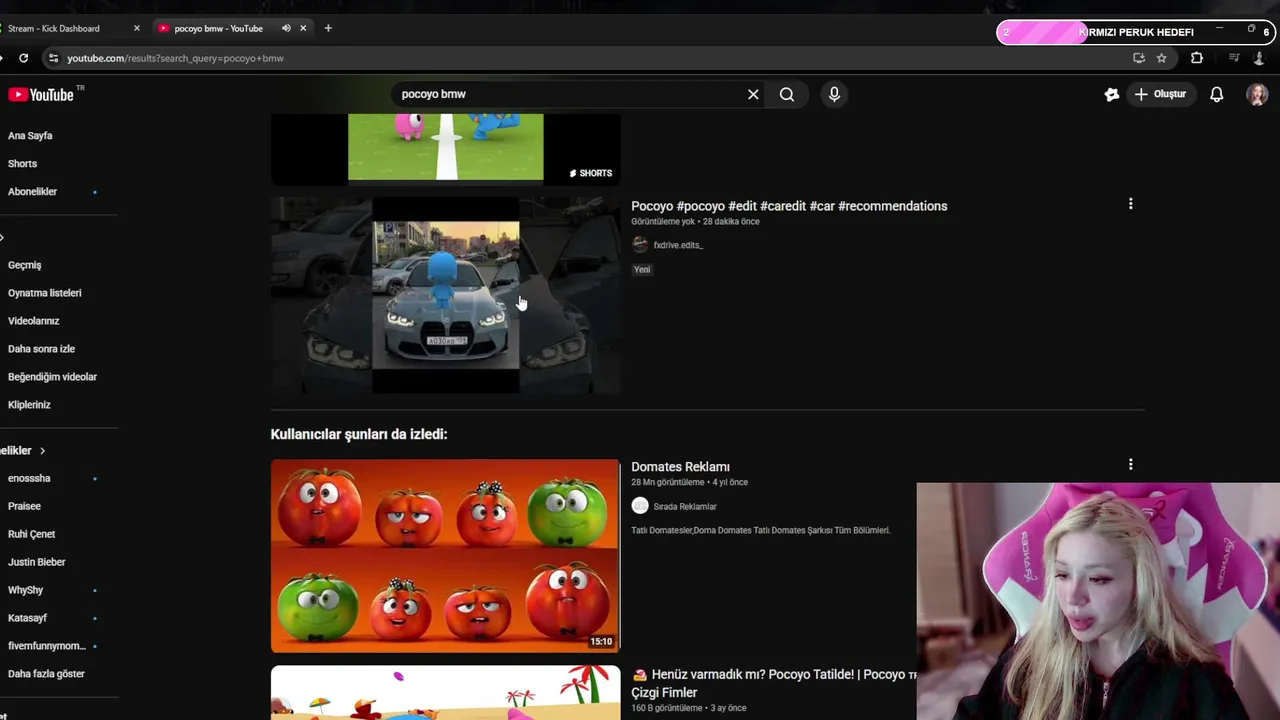Viewport: 1280px width, 720px height.
Task: Open a new browser tab
Action: pos(328,28)
